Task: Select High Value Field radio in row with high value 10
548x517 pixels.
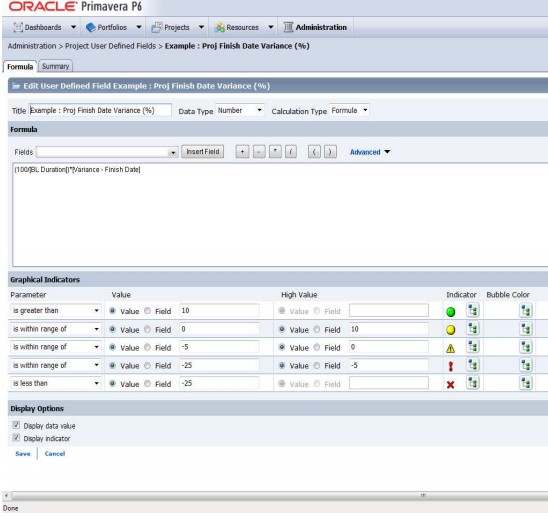Action: click(x=317, y=329)
